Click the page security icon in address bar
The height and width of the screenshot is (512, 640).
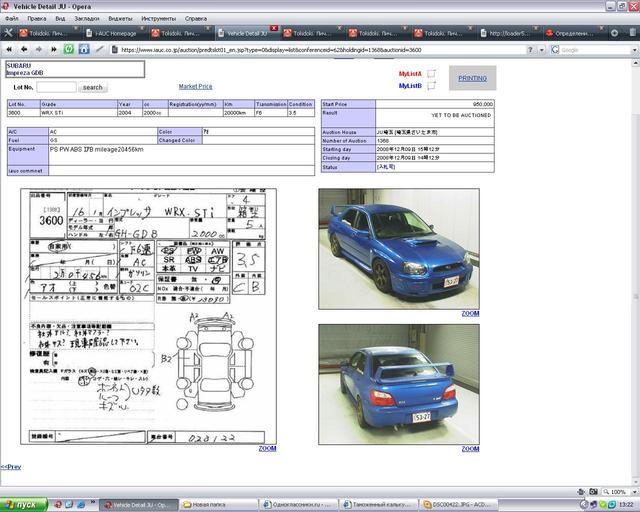point(115,50)
